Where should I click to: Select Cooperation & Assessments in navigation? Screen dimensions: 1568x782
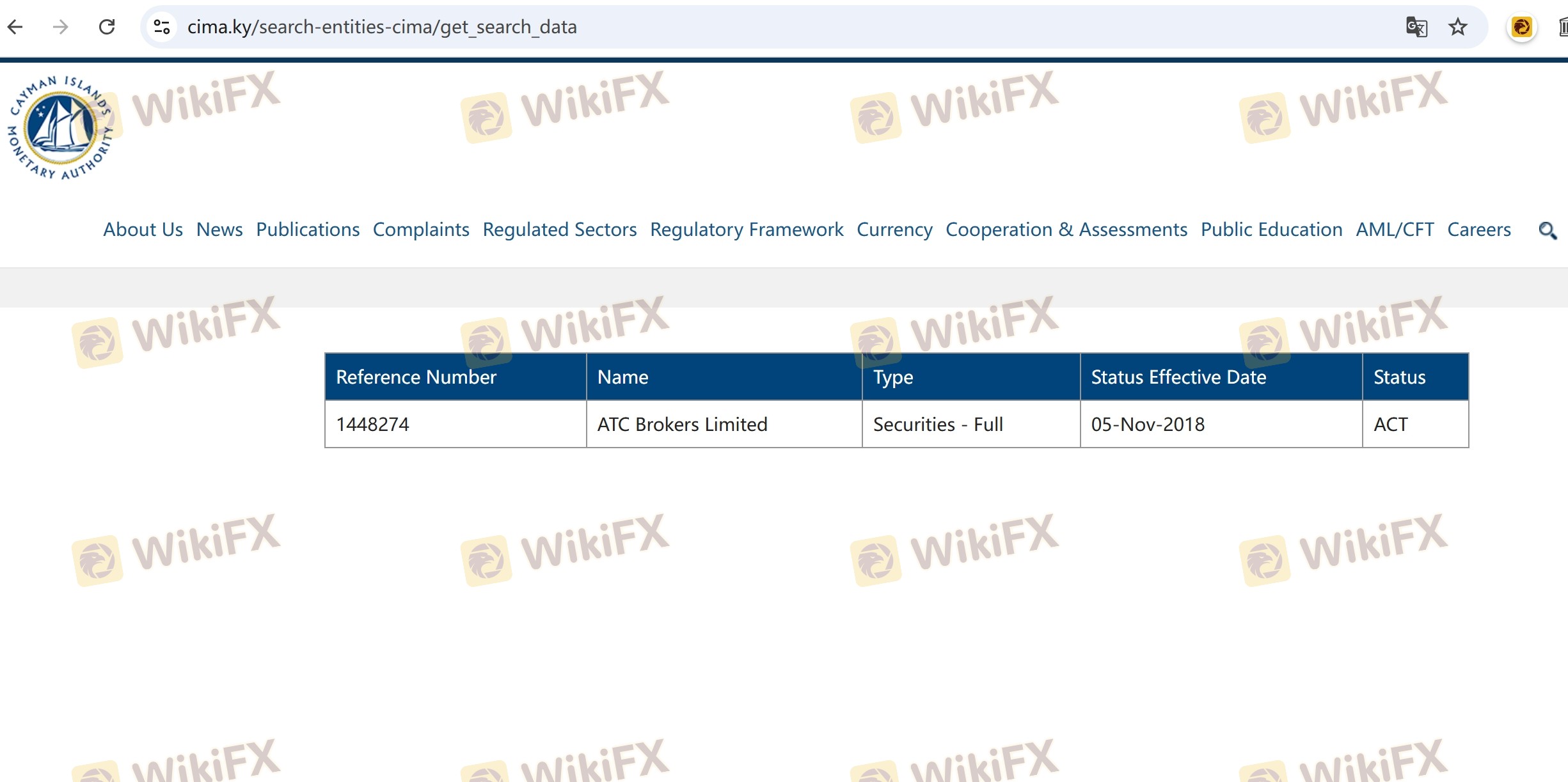point(1066,230)
